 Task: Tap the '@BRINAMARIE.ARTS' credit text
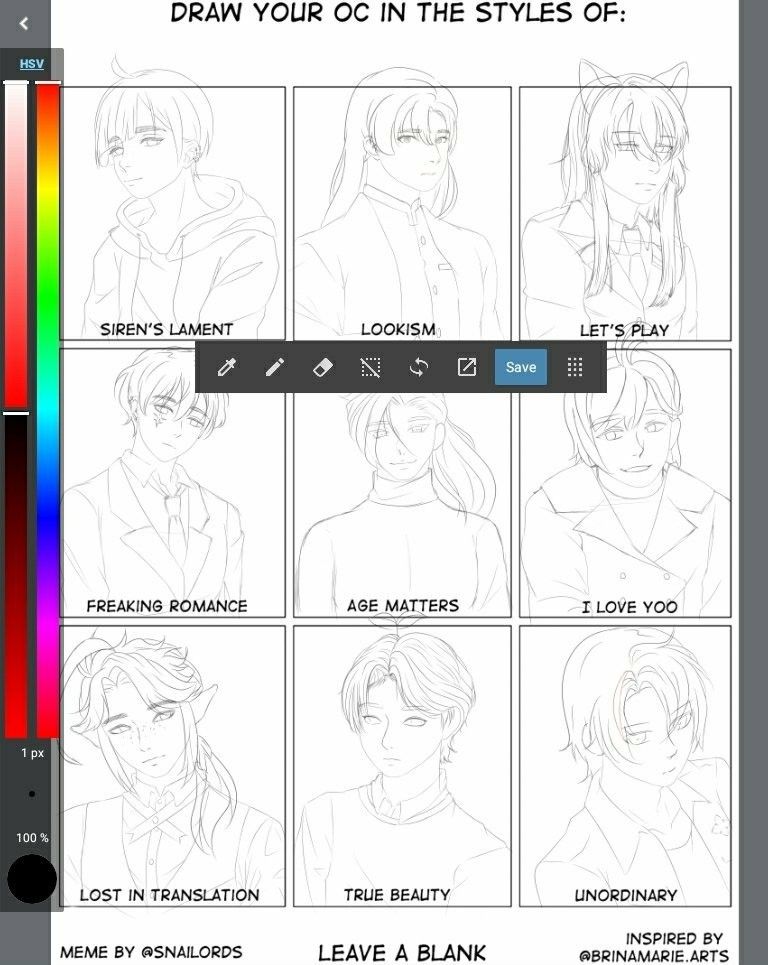pos(654,956)
